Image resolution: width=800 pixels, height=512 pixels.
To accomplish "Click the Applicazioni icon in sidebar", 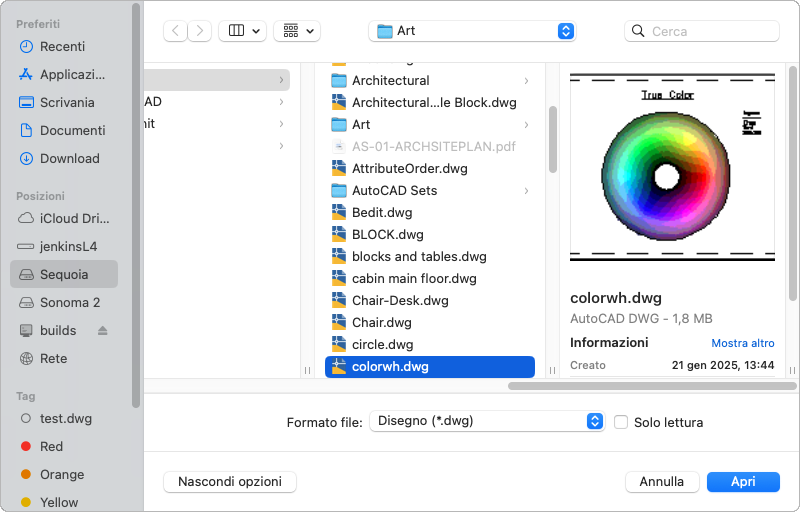I will 27,75.
